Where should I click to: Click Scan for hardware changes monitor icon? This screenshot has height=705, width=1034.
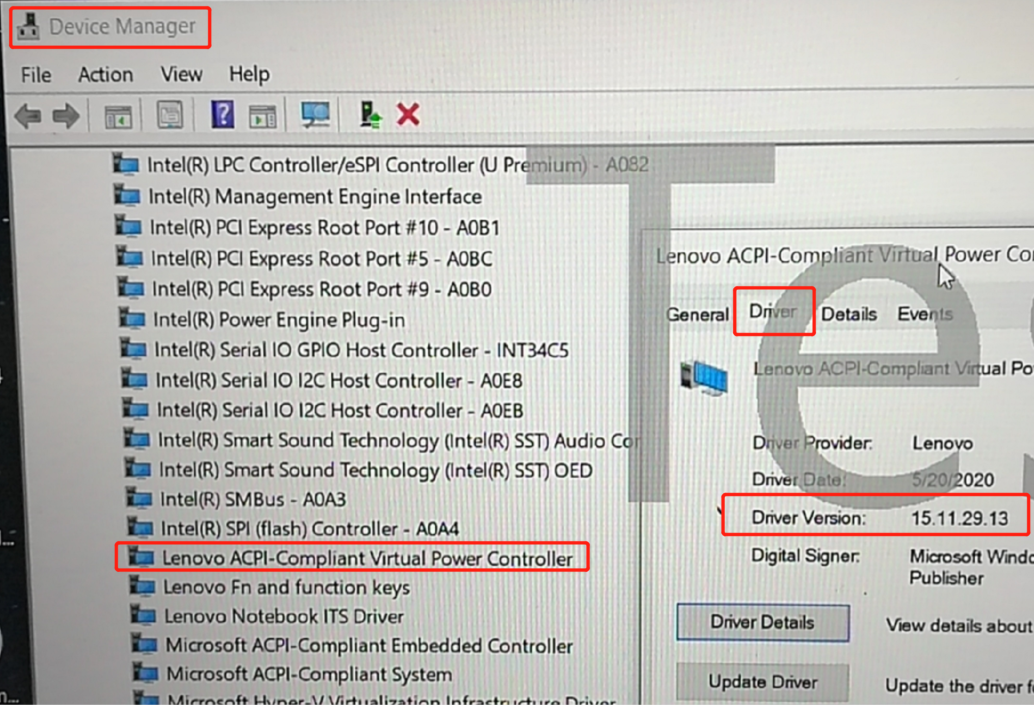(x=315, y=115)
